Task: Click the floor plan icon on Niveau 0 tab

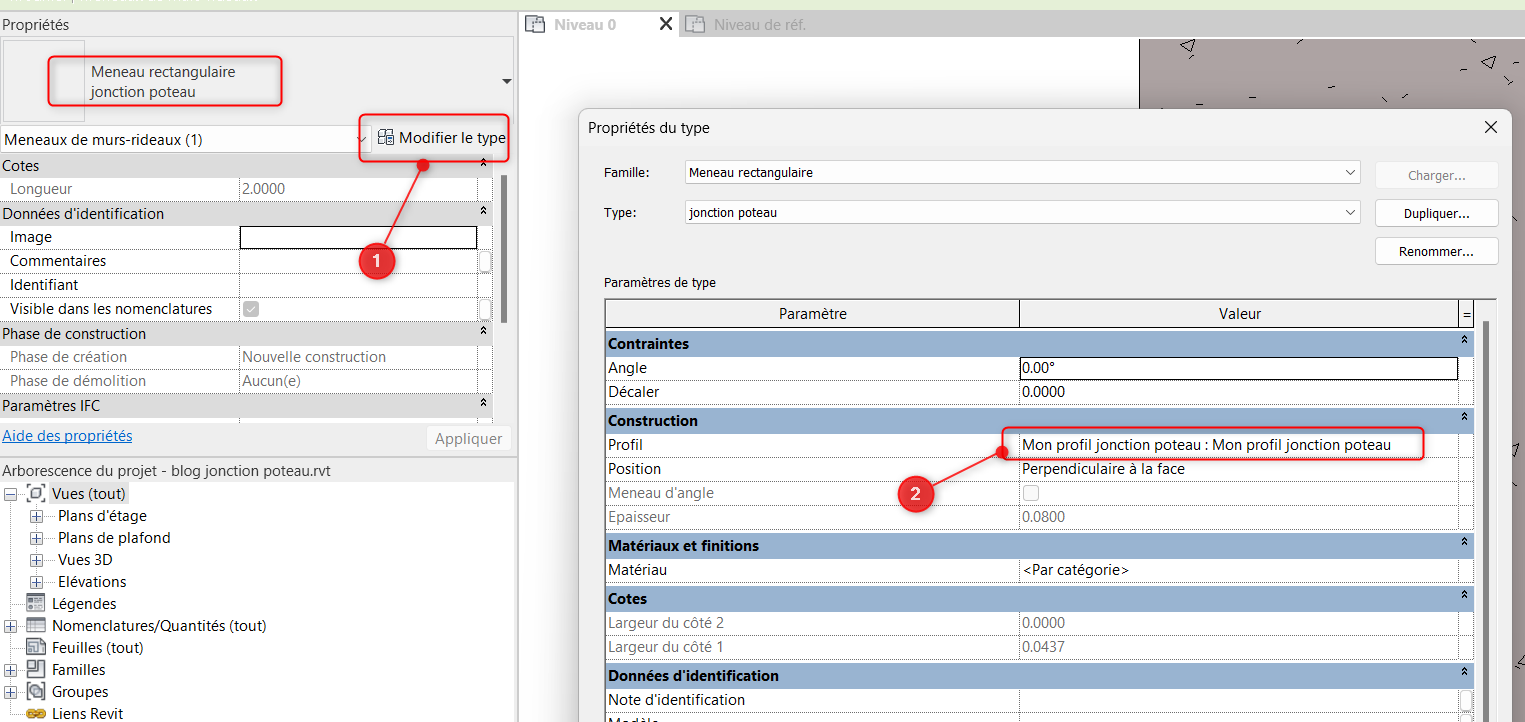Action: [535, 25]
